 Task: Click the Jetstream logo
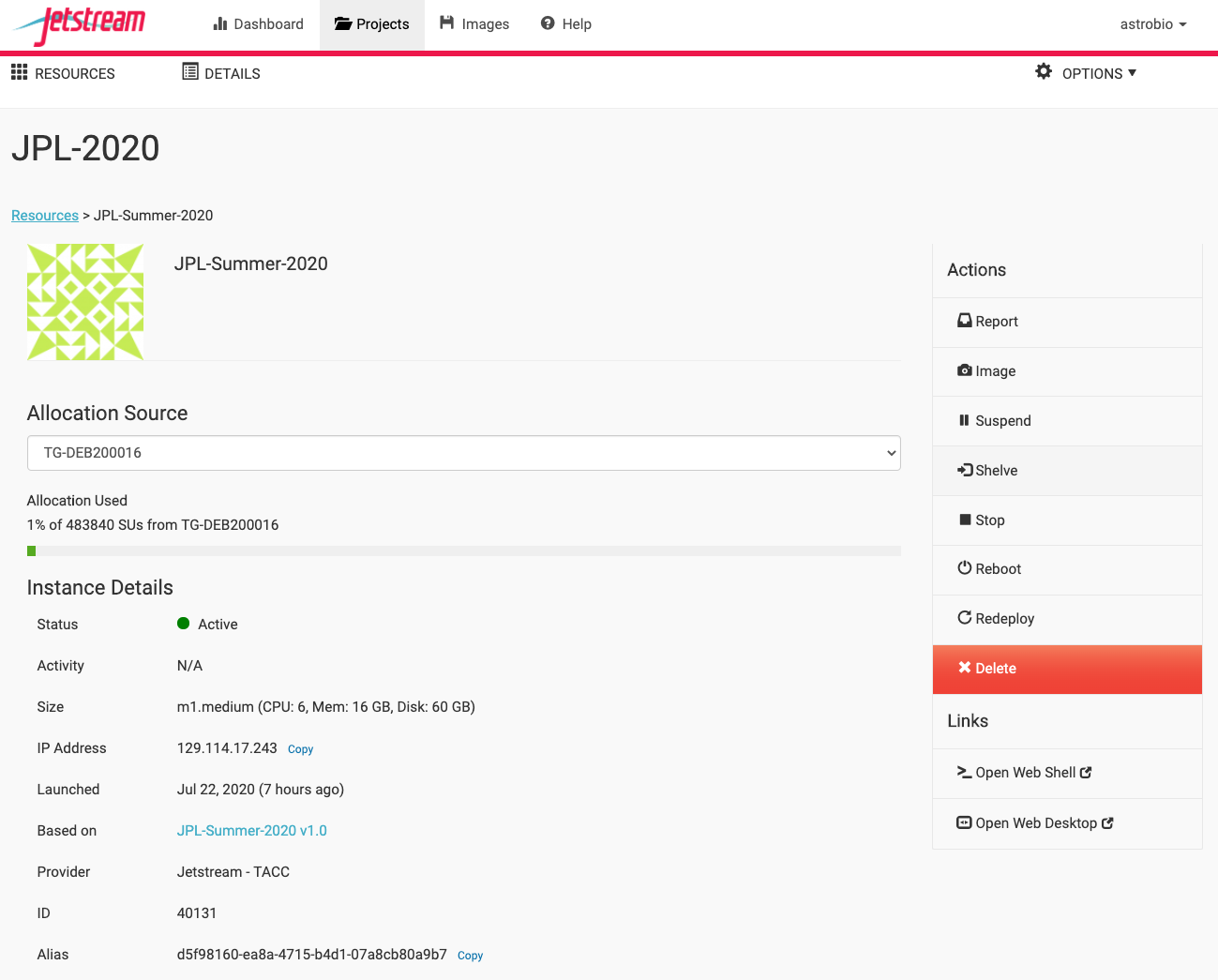click(80, 25)
